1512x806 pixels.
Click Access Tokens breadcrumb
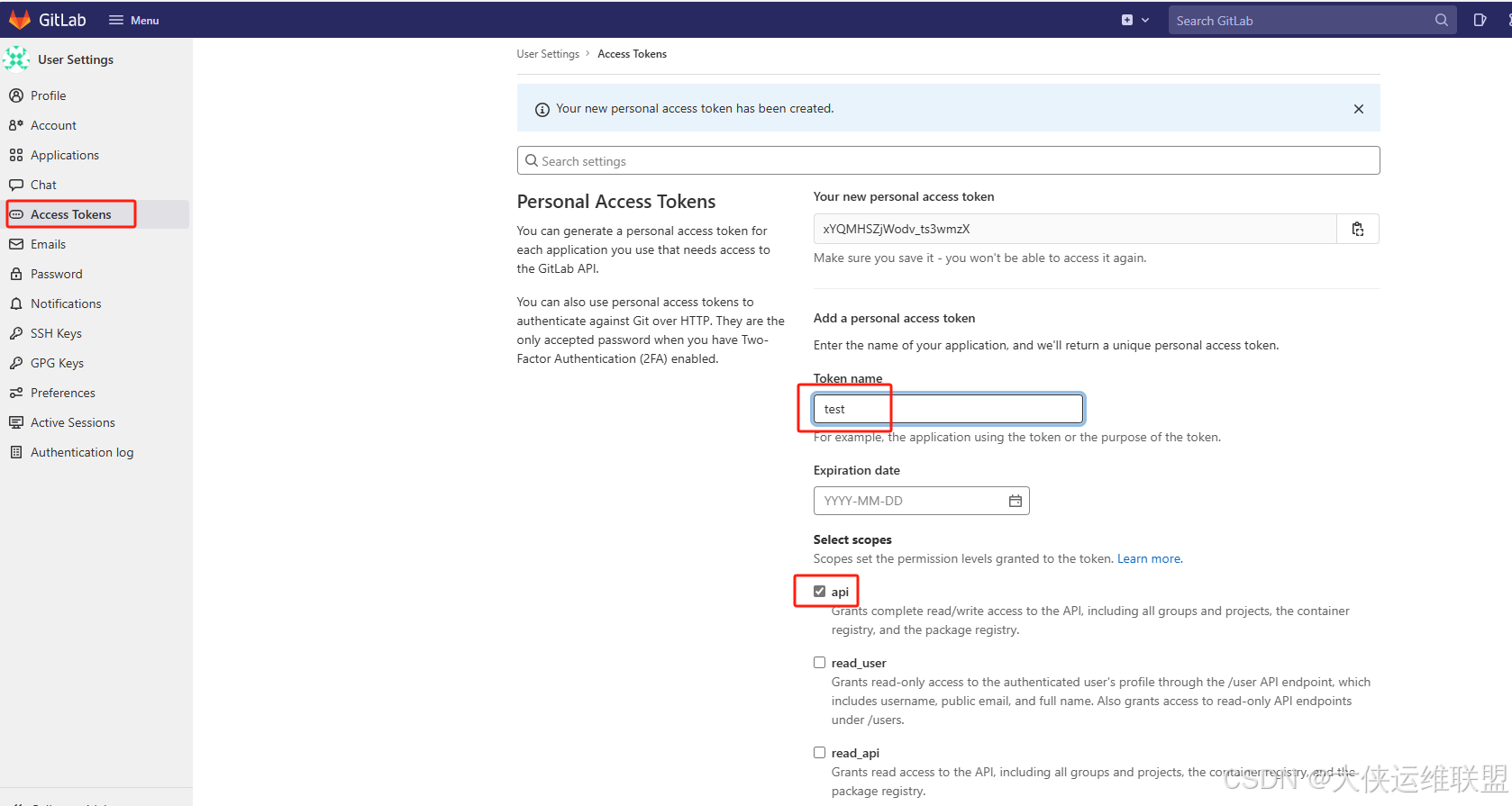[632, 54]
